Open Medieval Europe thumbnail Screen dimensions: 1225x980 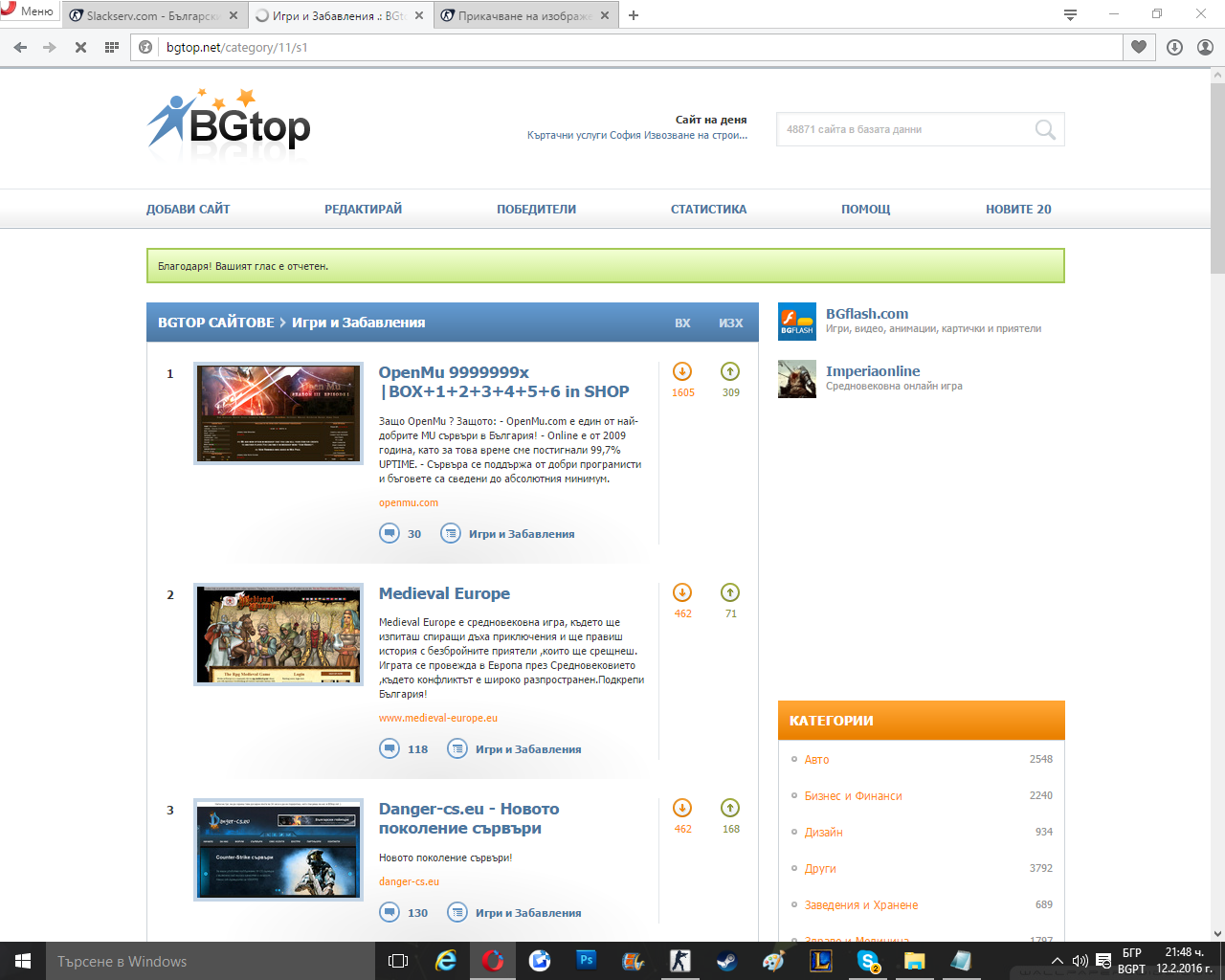[x=278, y=635]
